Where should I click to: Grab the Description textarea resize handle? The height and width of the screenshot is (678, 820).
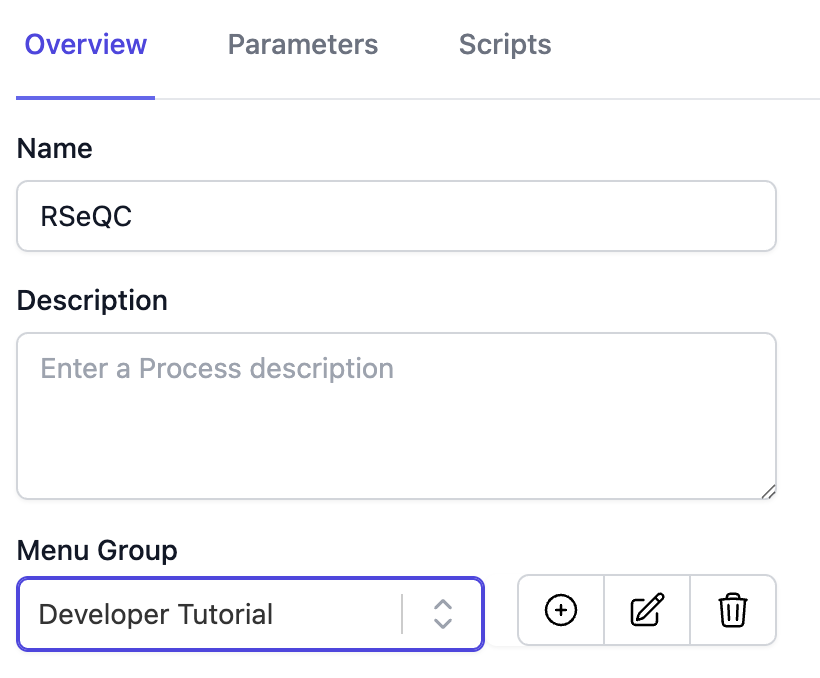pos(768,491)
